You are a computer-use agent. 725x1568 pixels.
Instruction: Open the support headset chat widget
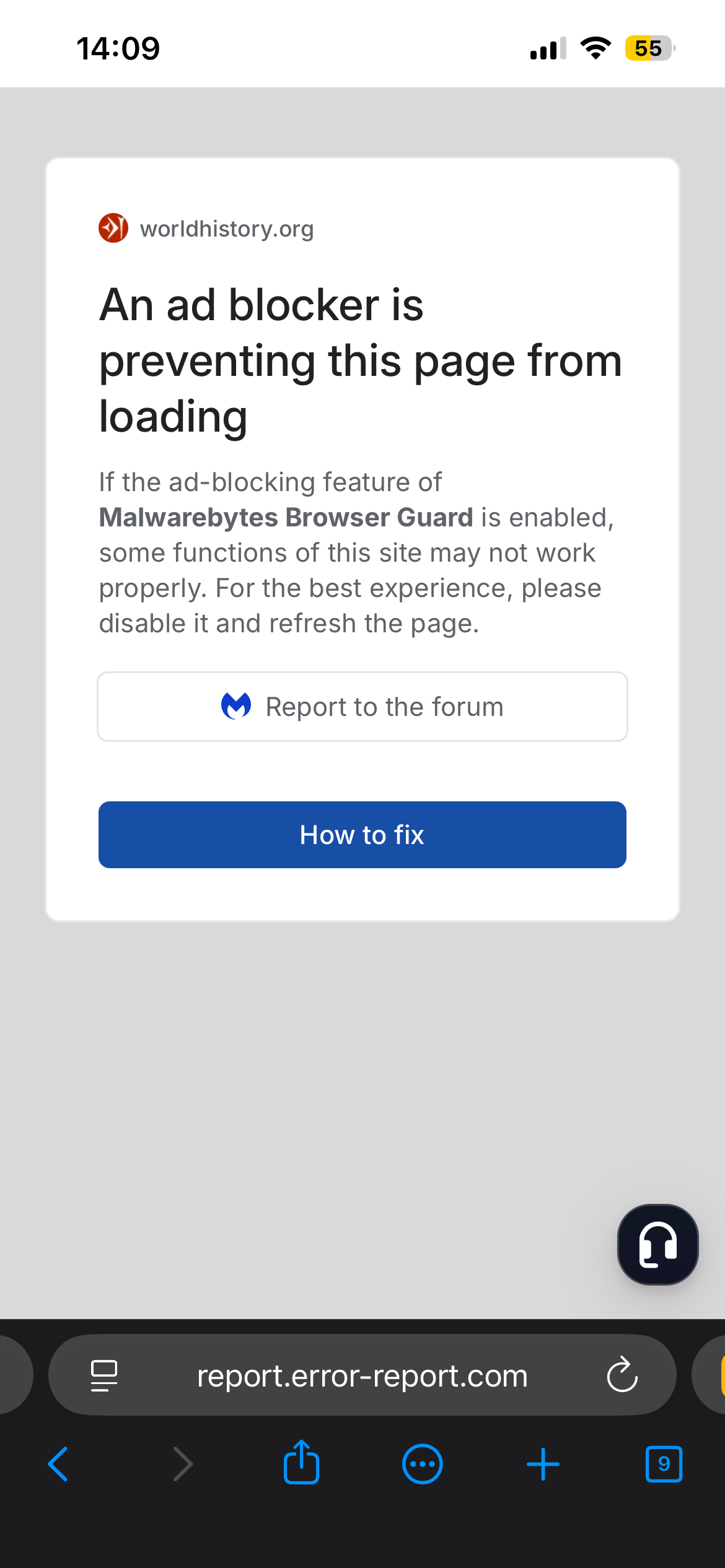(657, 1244)
